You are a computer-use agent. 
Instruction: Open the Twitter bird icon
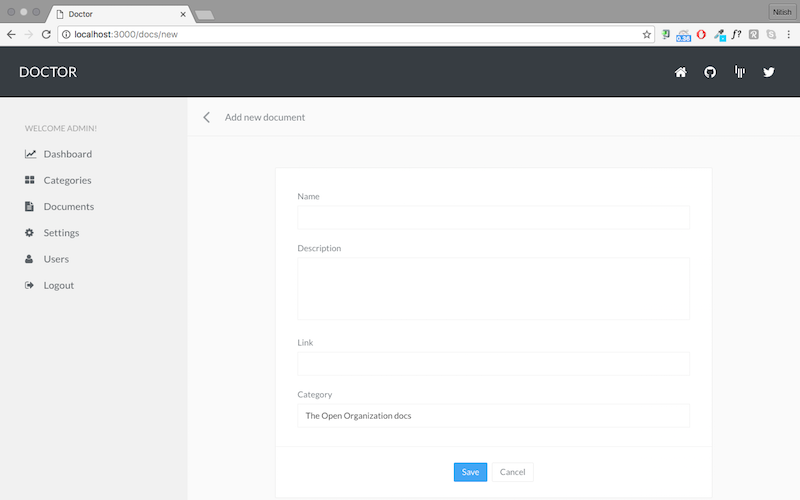coord(769,72)
